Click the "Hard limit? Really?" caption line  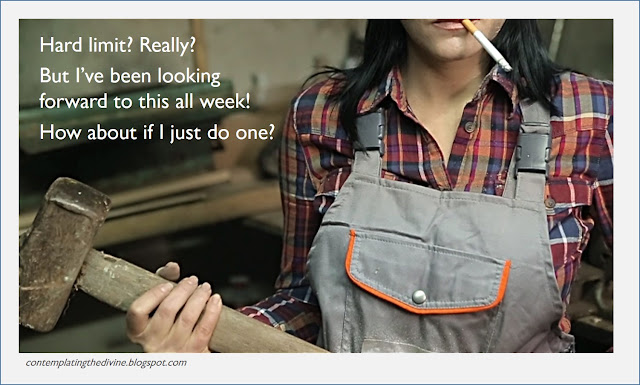pos(118,45)
